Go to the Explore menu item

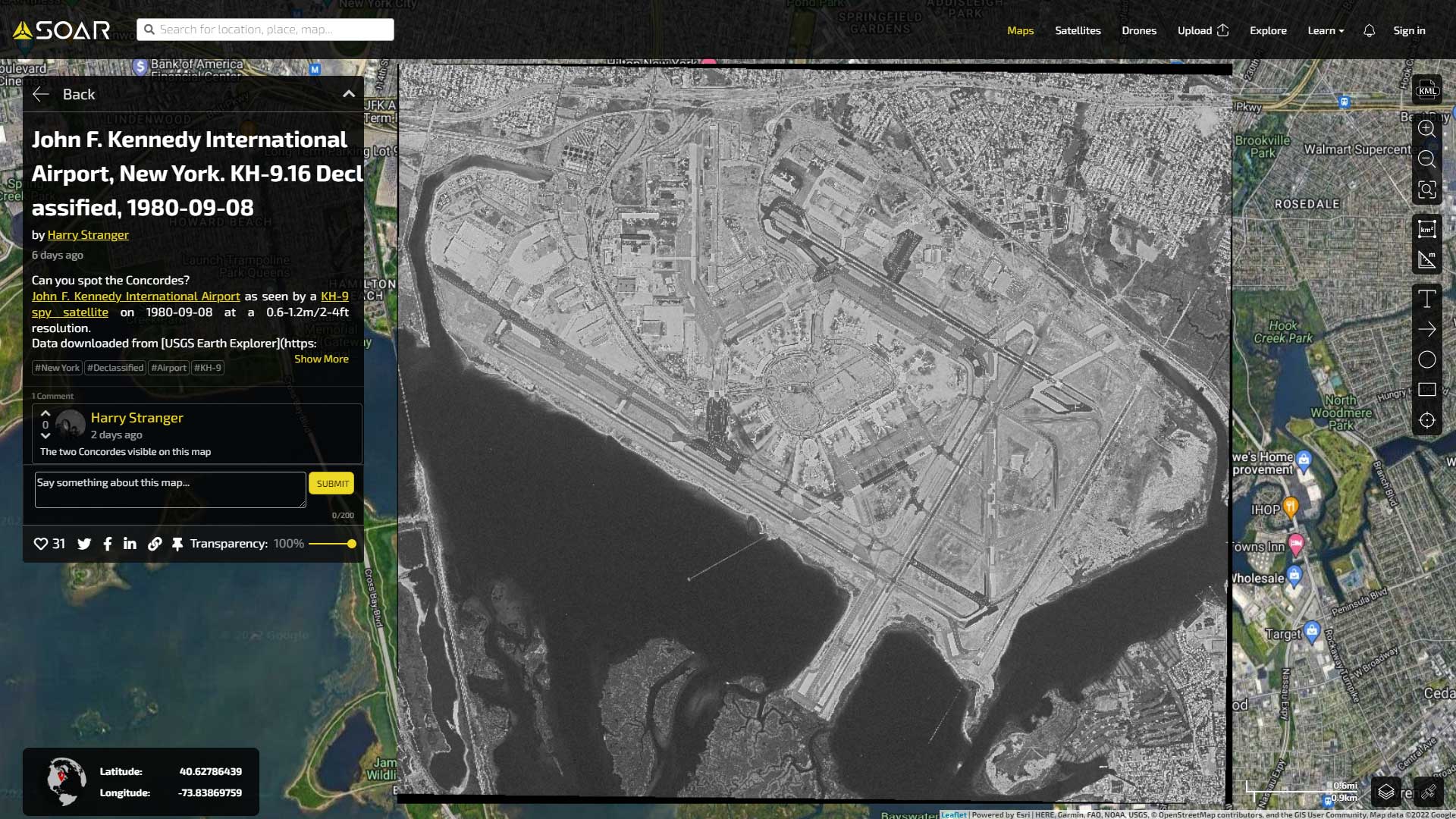click(1268, 30)
